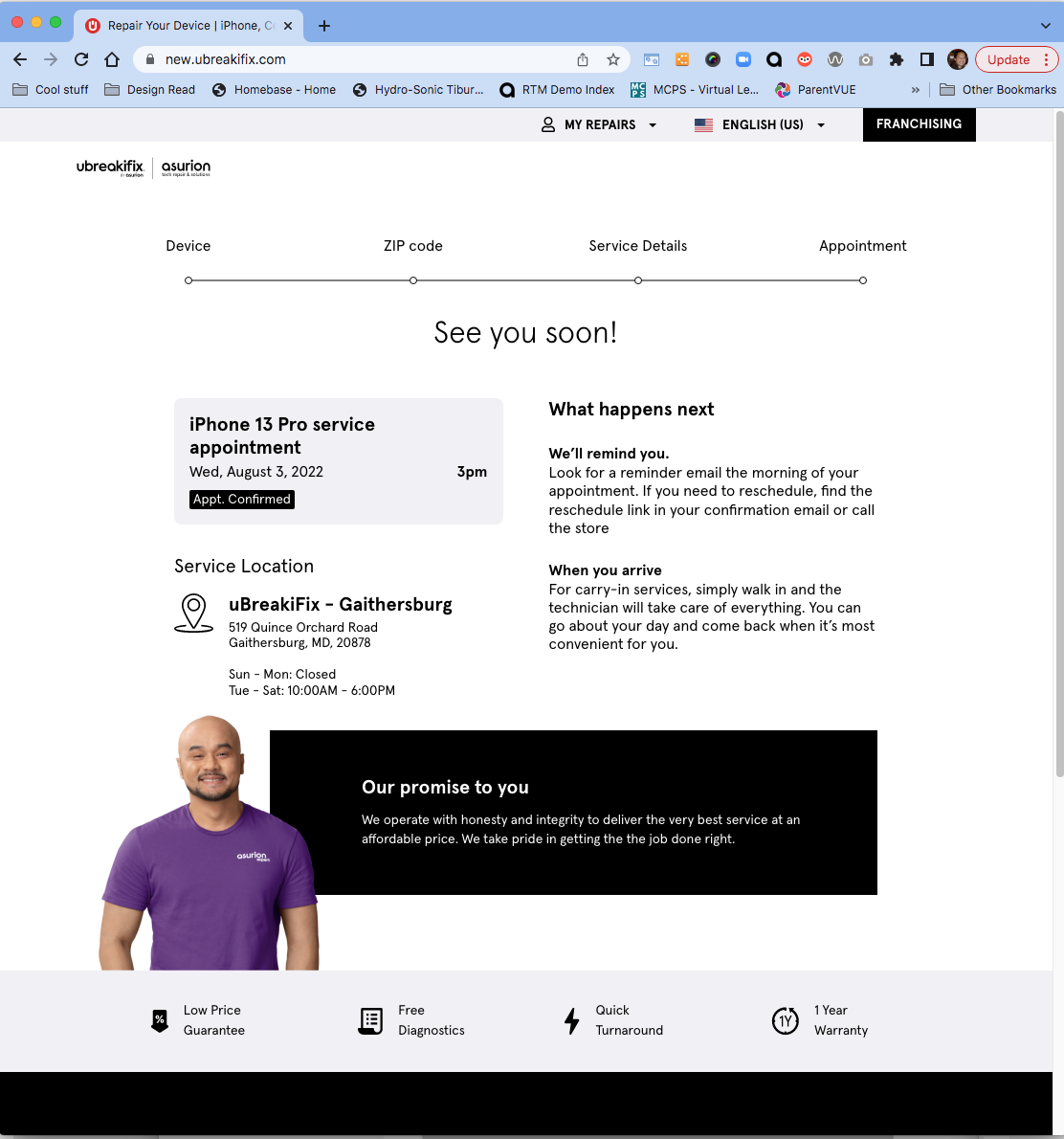The height and width of the screenshot is (1139, 1064).
Task: Click the Low Price Guarantee tag icon
Action: (x=160, y=1020)
